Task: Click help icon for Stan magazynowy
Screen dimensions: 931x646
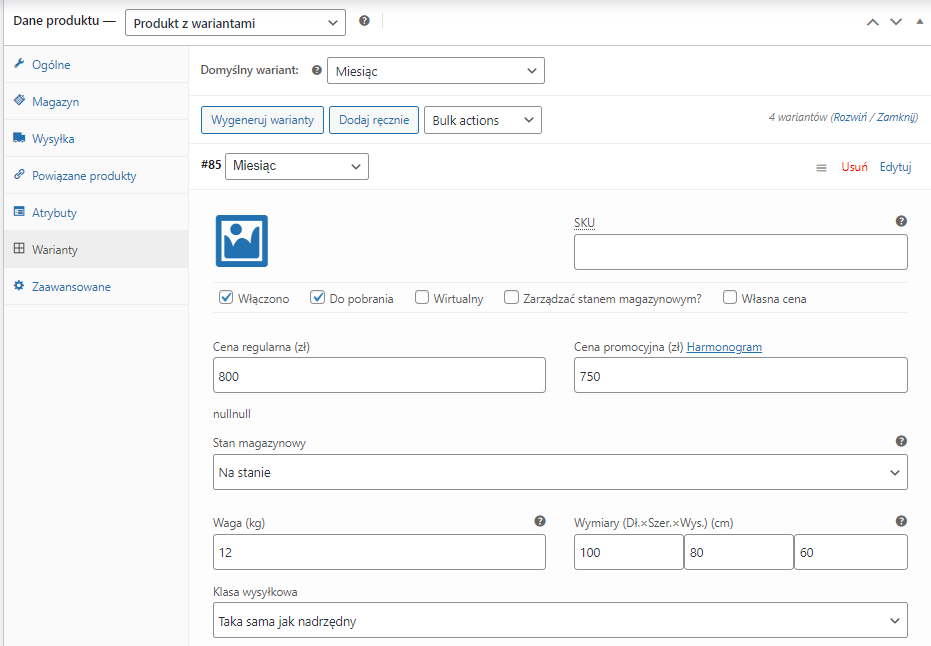Action: (x=901, y=441)
